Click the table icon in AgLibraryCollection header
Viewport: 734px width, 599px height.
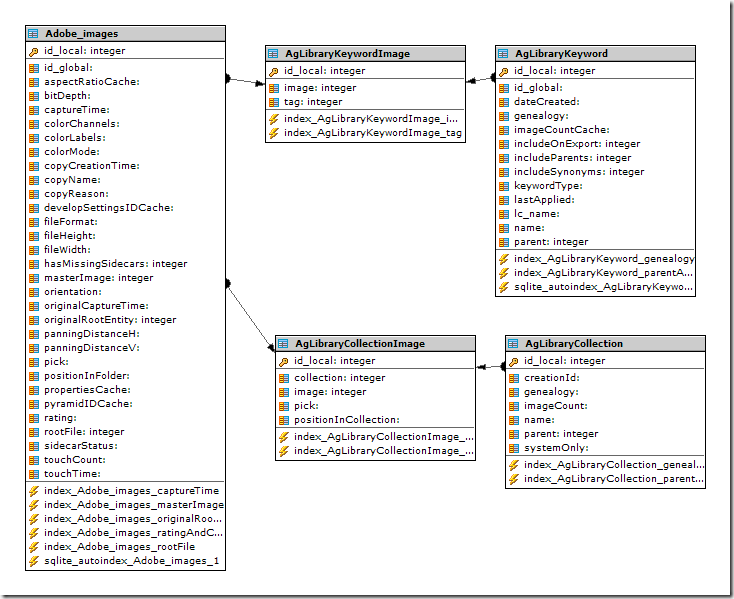(513, 344)
